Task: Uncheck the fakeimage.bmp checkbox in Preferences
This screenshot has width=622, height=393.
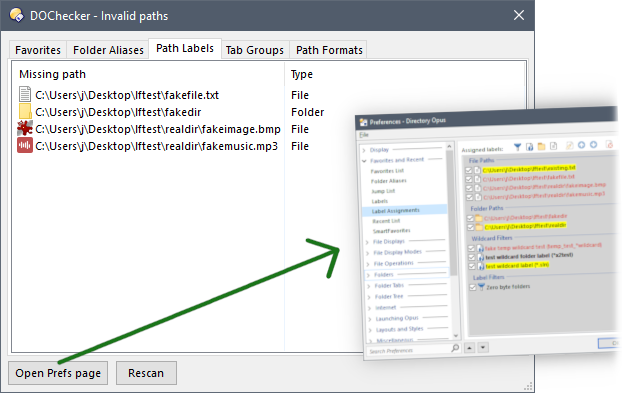Action: click(470, 188)
